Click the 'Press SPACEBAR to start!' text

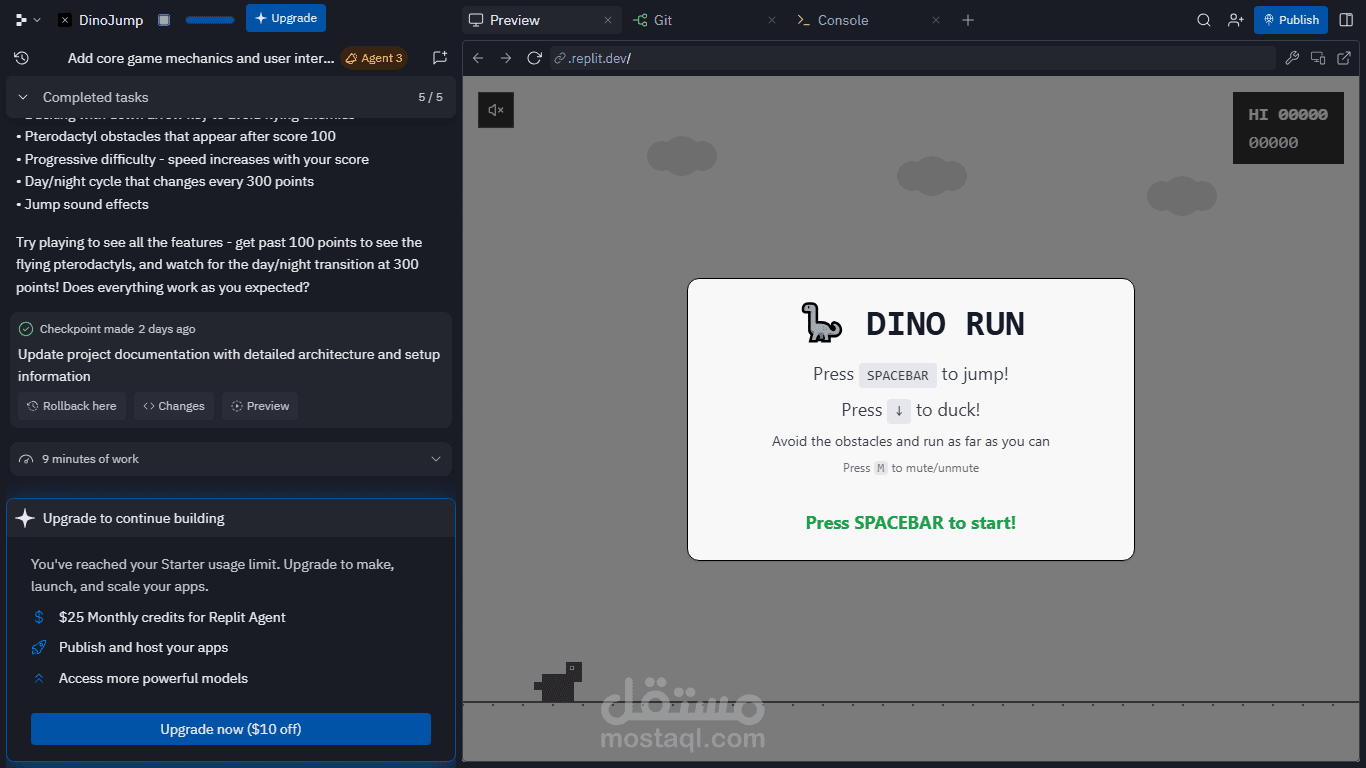911,523
